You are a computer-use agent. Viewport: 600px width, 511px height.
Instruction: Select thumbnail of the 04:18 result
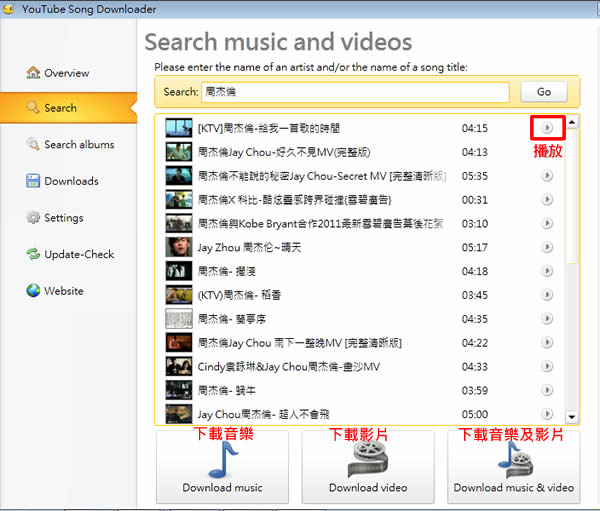click(179, 271)
